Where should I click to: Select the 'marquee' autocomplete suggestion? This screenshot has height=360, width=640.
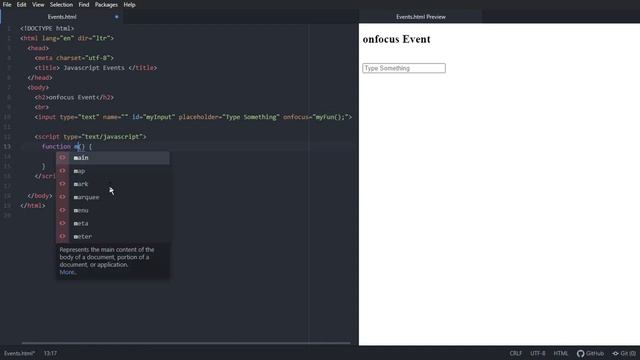113,197
